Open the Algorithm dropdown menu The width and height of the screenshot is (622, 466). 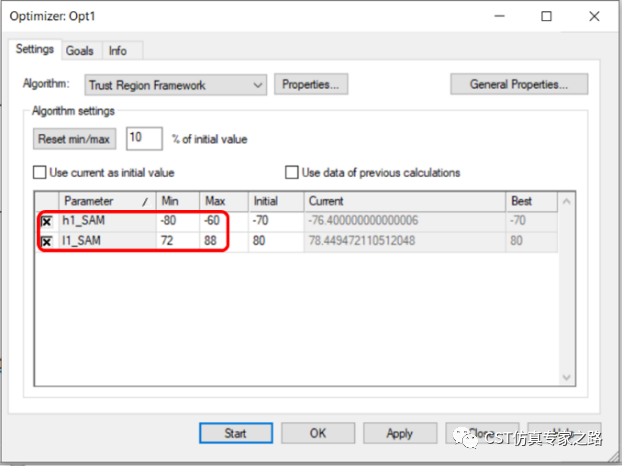click(174, 85)
